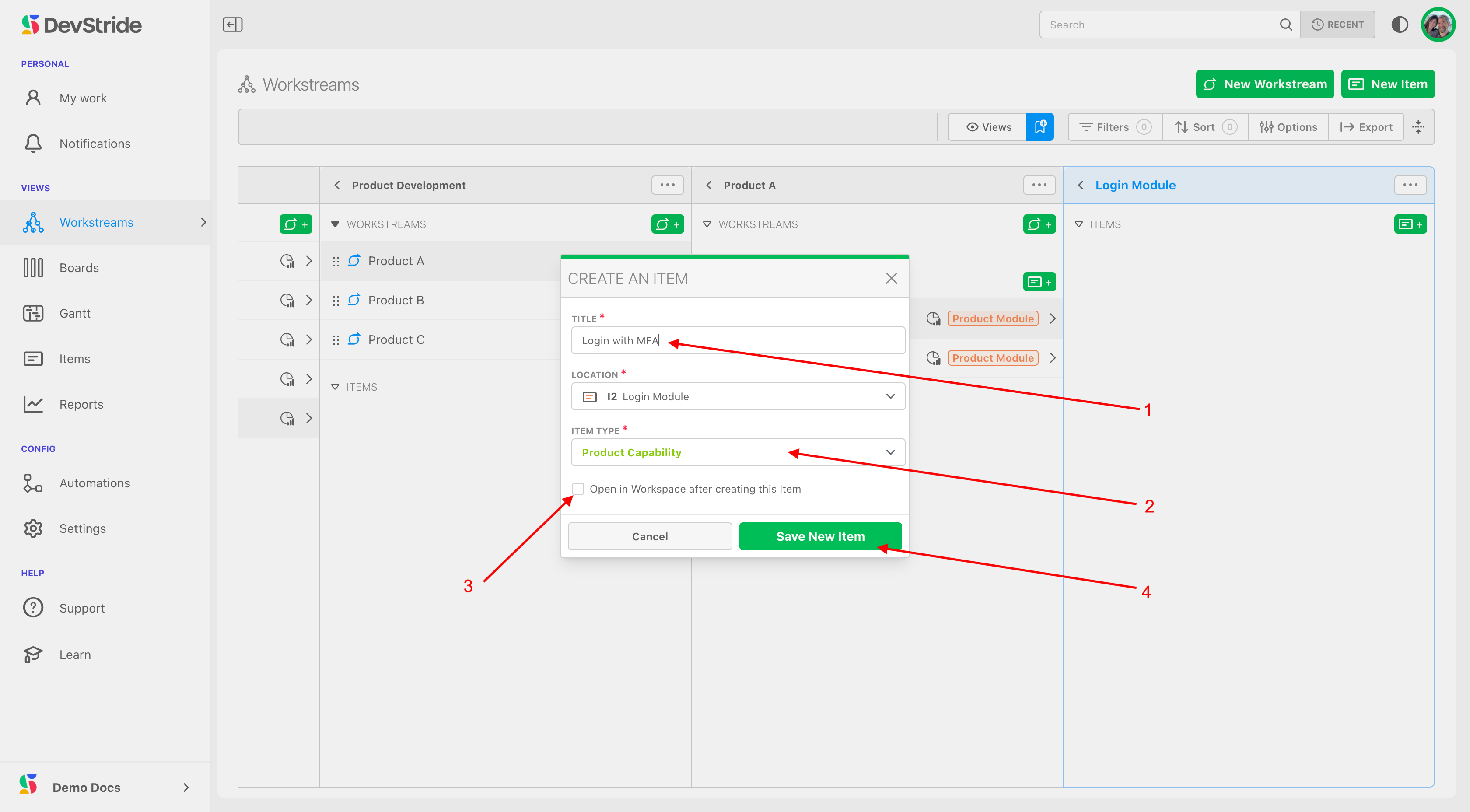Open Automations in config section
The image size is (1470, 812).
[94, 483]
